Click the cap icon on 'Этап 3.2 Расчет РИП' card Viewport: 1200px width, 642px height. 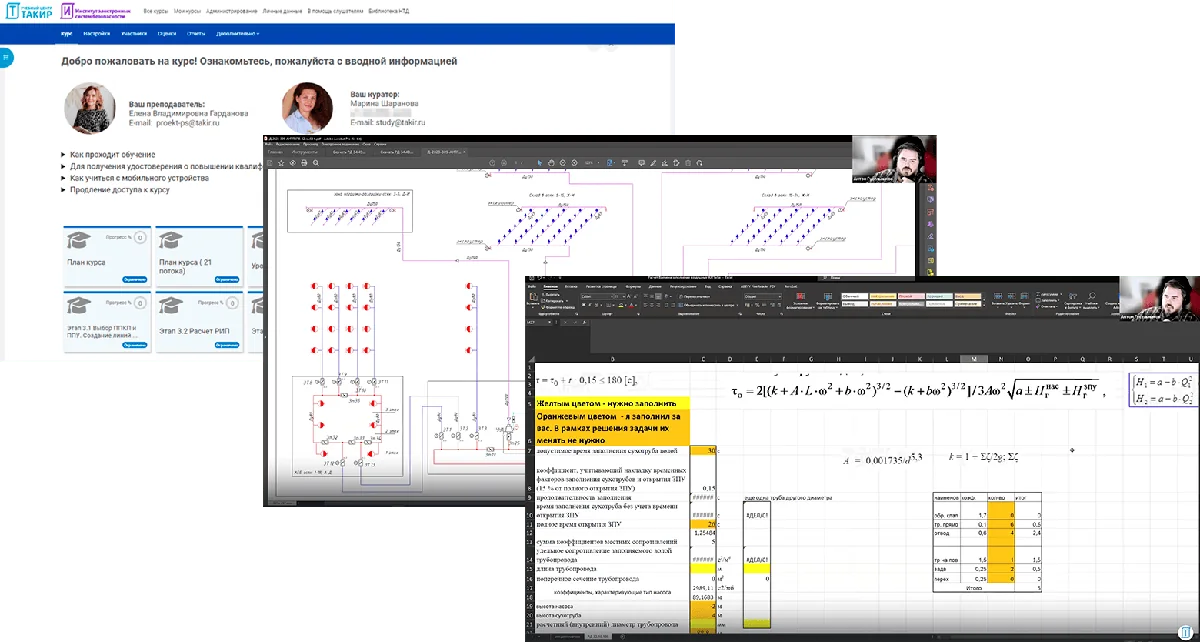tap(171, 304)
